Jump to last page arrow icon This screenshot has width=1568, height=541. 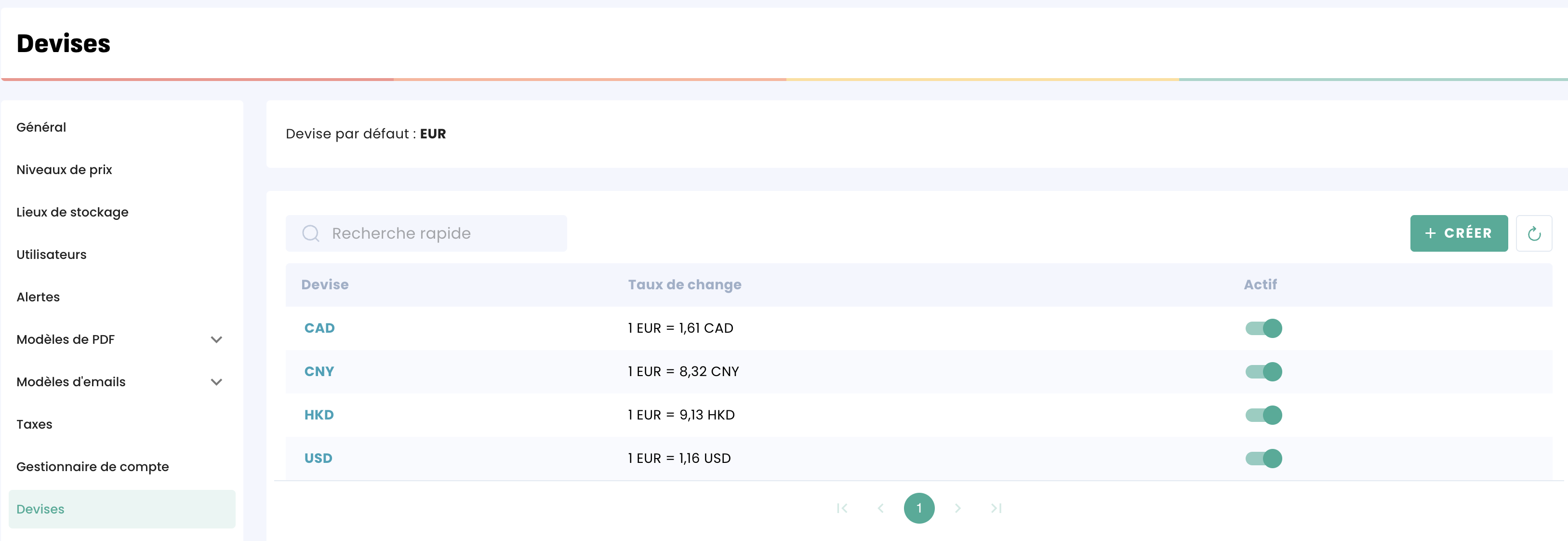(x=996, y=508)
